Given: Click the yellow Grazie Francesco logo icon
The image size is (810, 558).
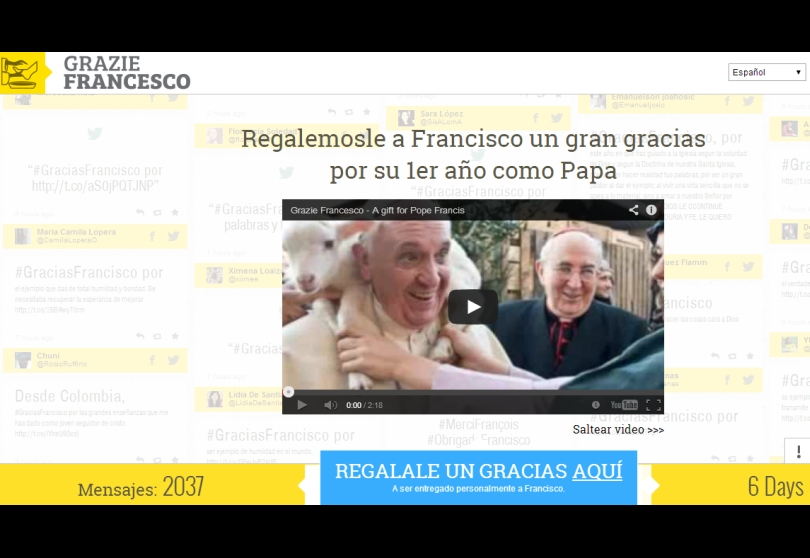Looking at the screenshot, I should pos(22,73).
